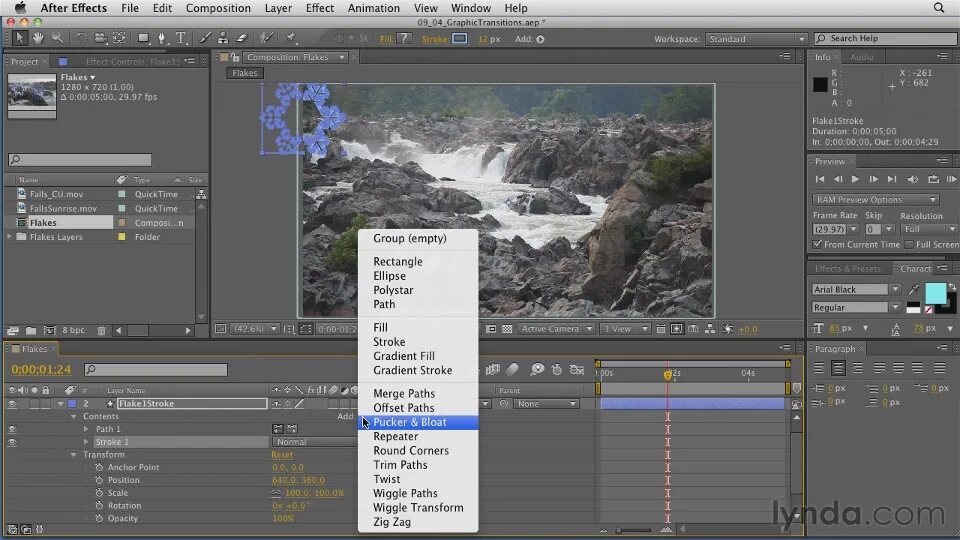Choose Trim Paths from Add menu
The image size is (960, 540).
pyautogui.click(x=418, y=465)
